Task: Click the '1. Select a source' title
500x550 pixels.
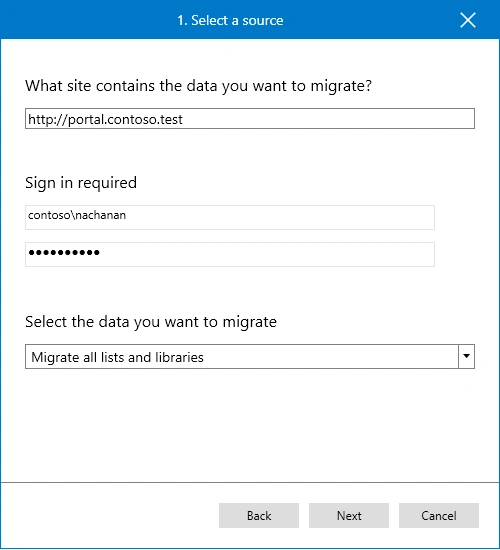Action: click(230, 20)
